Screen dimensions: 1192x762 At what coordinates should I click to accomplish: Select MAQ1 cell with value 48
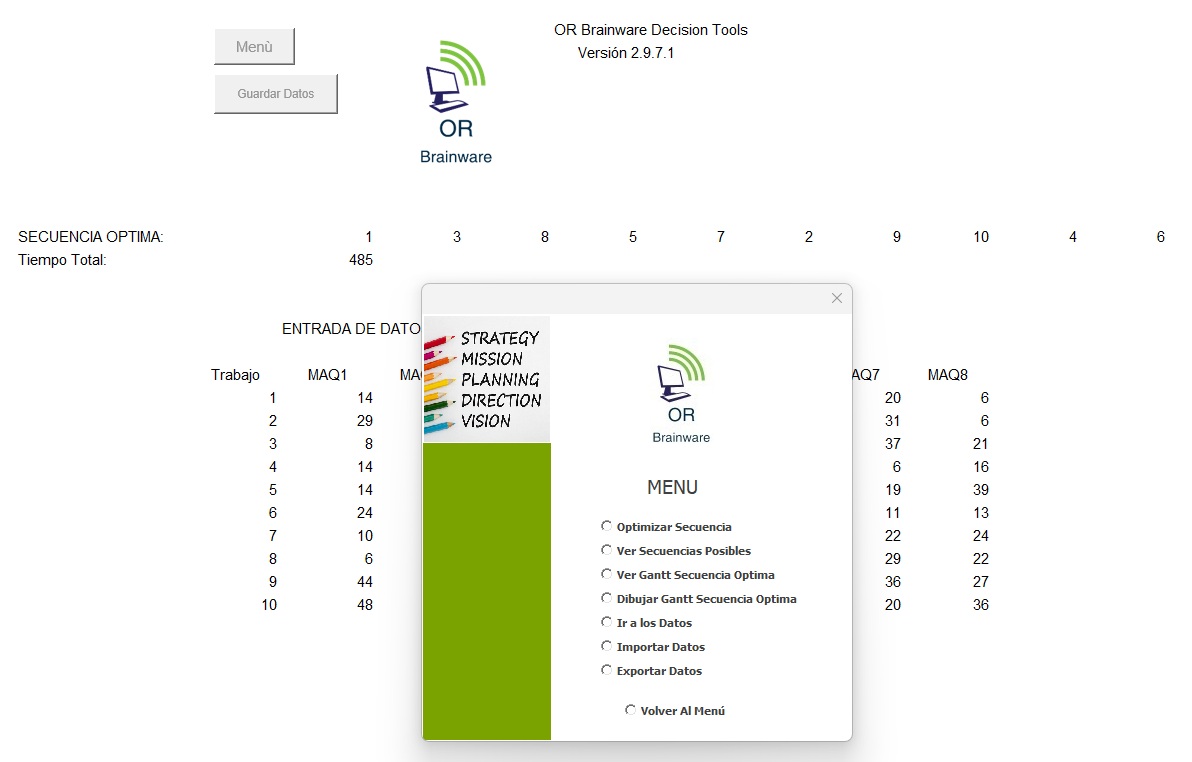(364, 605)
